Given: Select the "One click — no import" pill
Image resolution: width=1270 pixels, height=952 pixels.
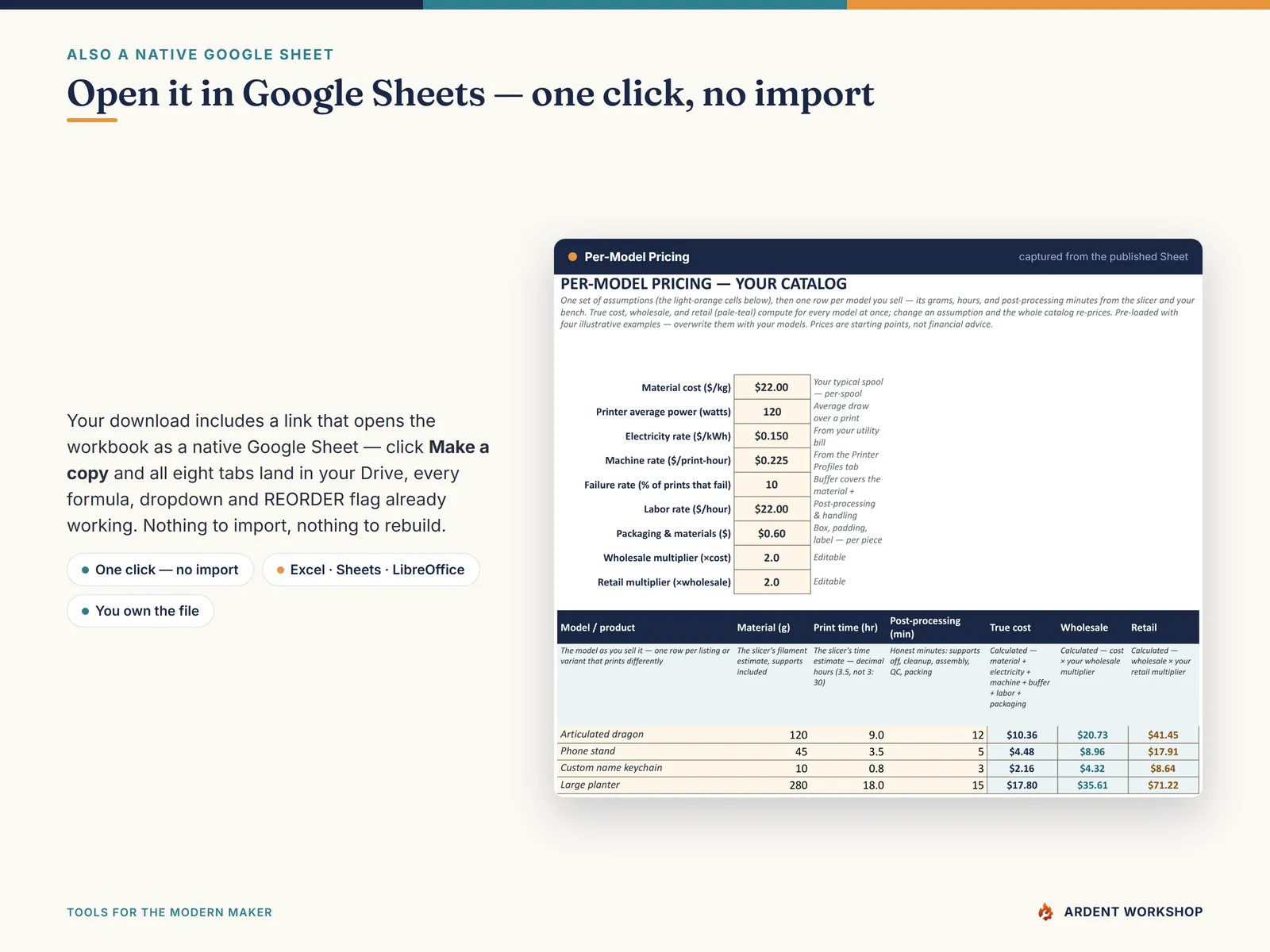Looking at the screenshot, I should click(x=160, y=570).
